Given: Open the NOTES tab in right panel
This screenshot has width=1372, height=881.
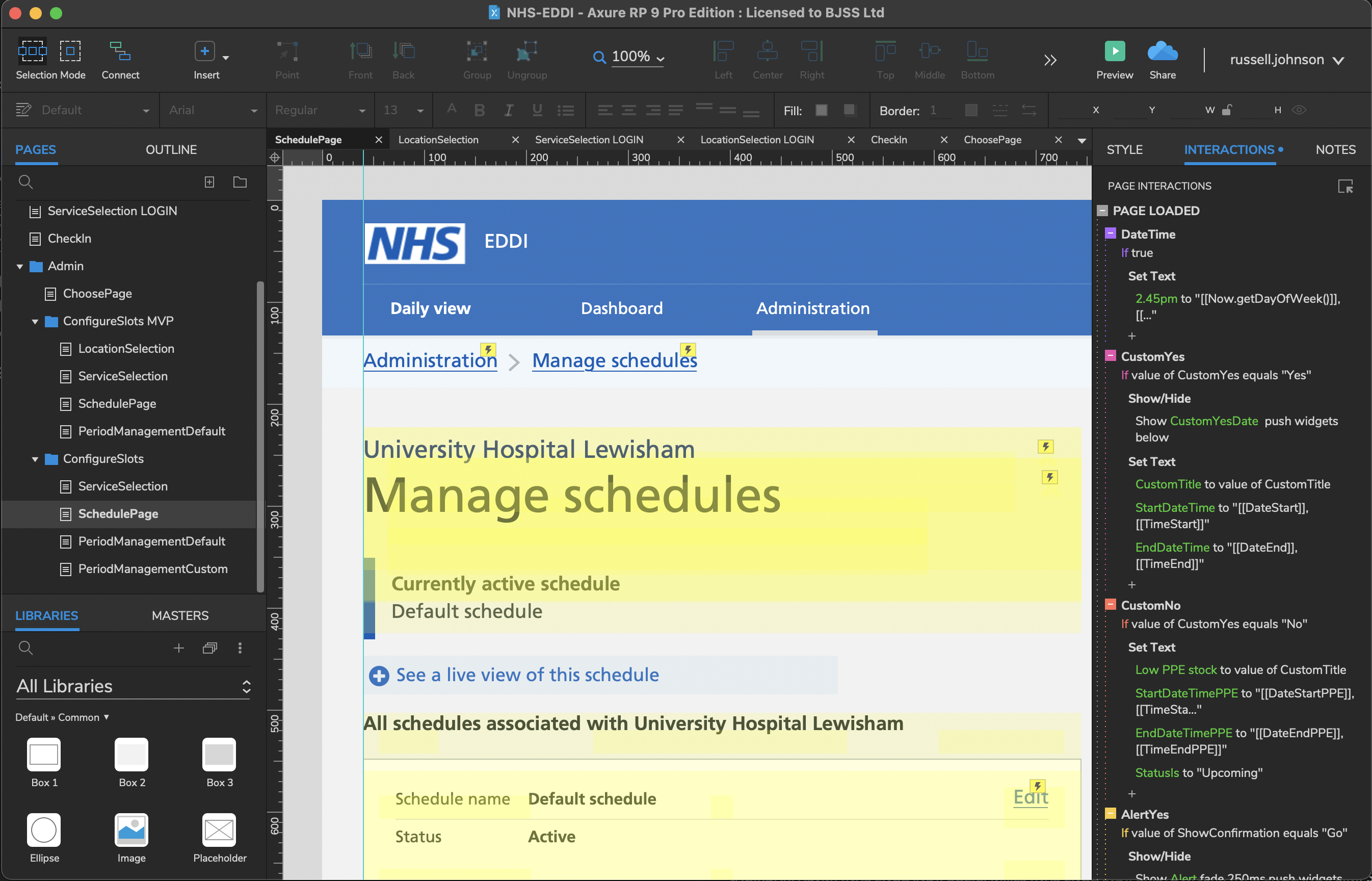Looking at the screenshot, I should click(1335, 149).
